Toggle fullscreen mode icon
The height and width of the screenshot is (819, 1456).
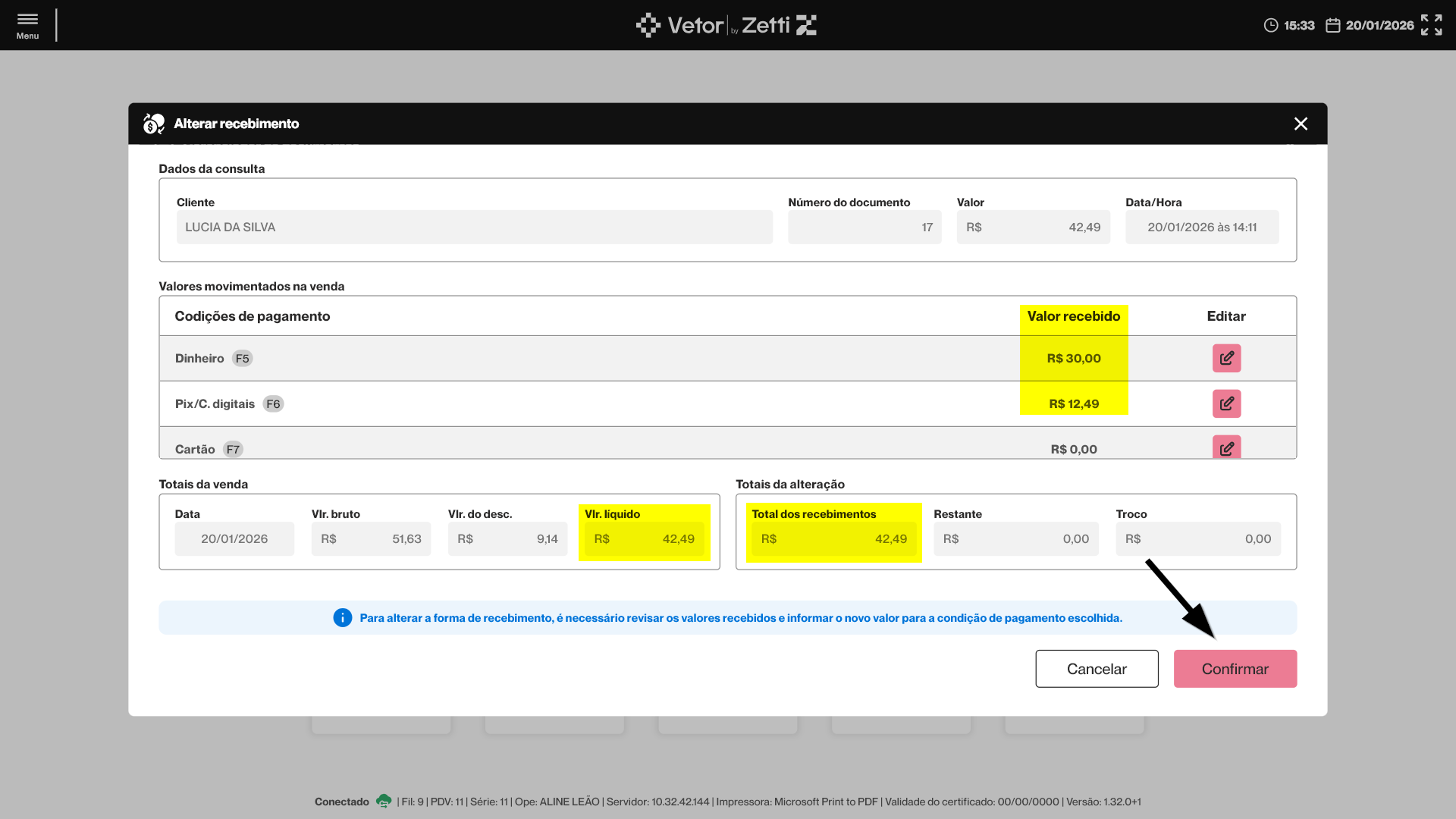(x=1431, y=25)
